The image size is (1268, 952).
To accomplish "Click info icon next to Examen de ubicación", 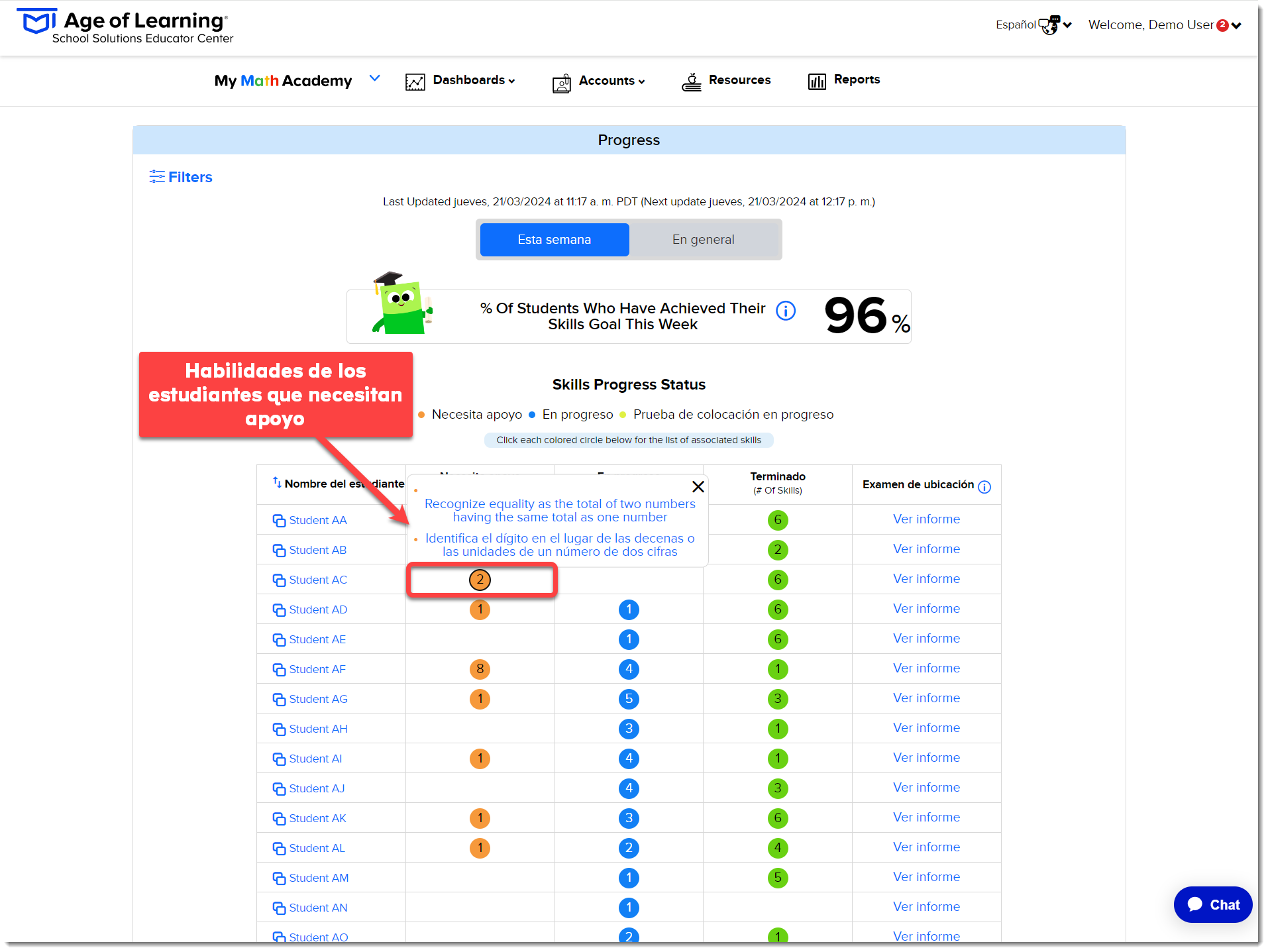I will [984, 487].
